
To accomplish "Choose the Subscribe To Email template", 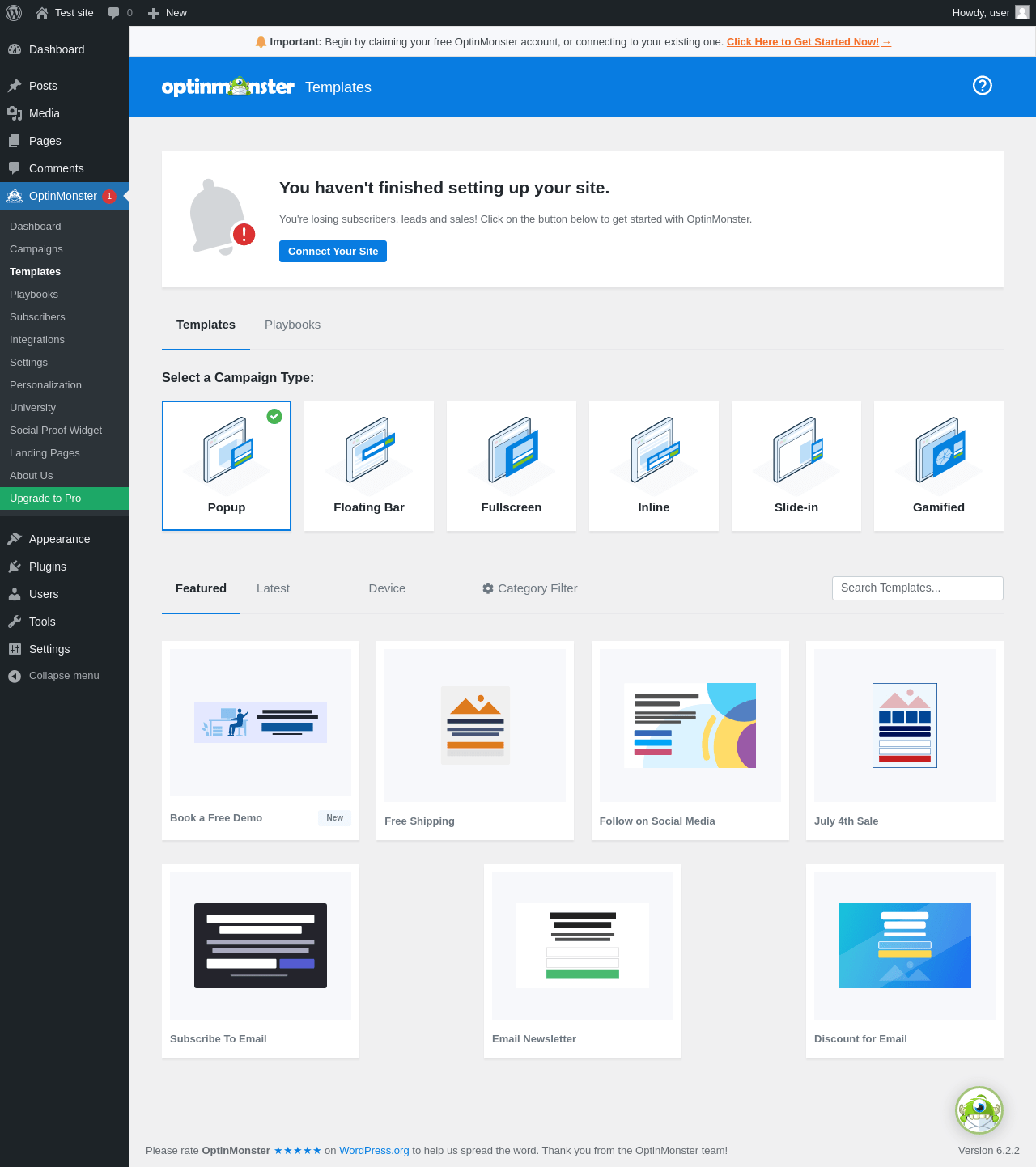I will [x=261, y=961].
